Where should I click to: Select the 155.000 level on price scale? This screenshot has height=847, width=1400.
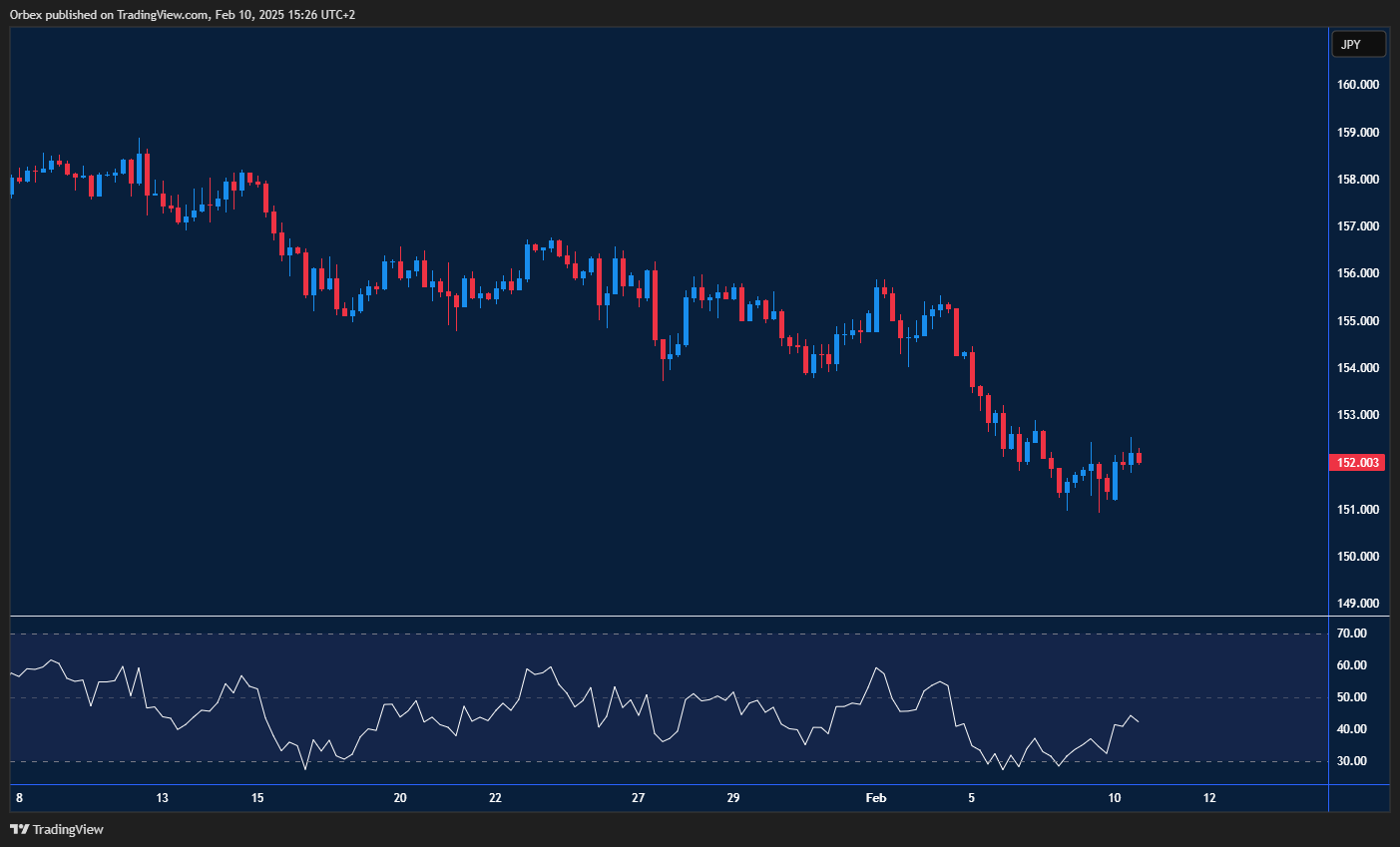[x=1358, y=321]
